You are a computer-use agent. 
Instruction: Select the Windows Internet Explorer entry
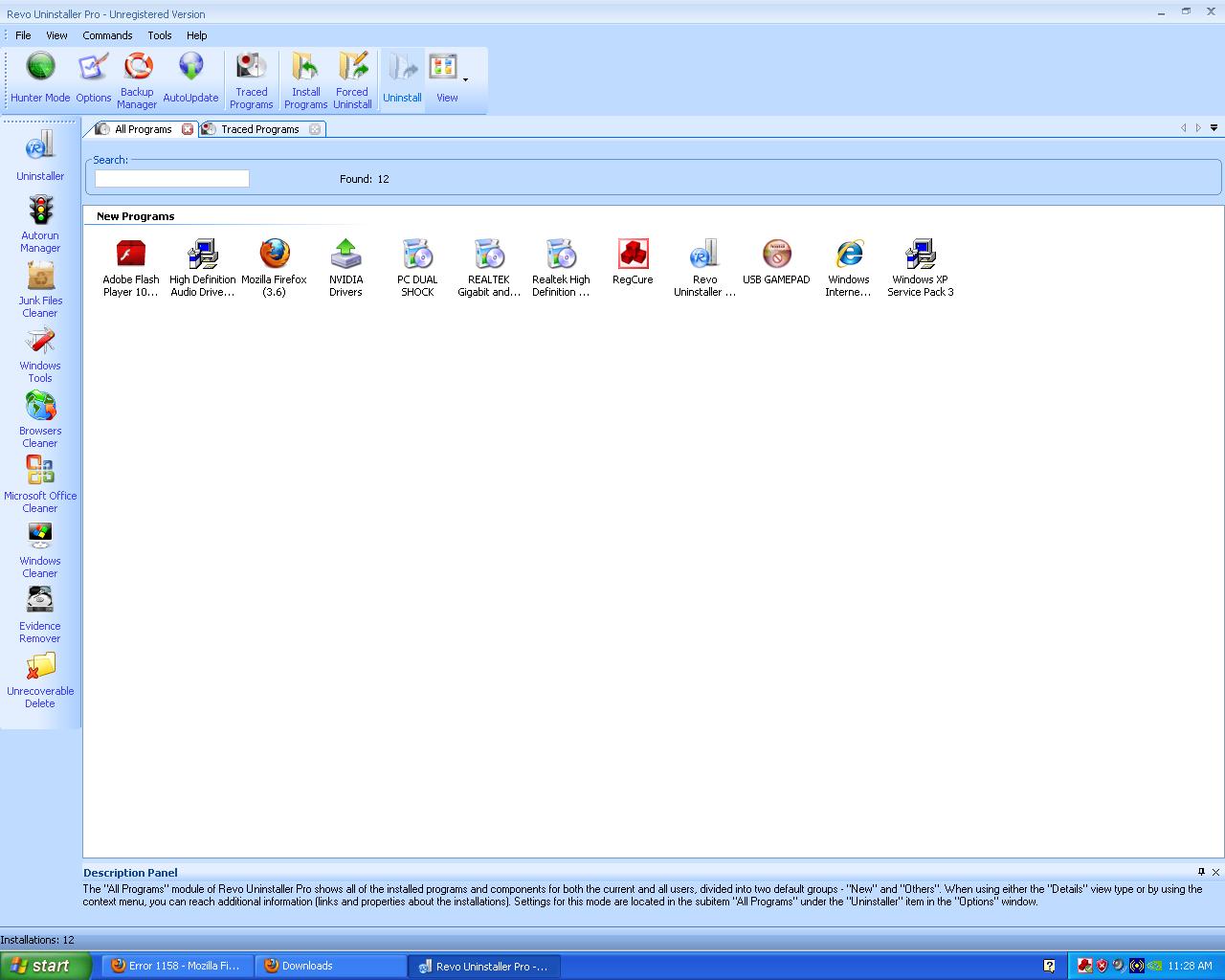[x=849, y=268]
